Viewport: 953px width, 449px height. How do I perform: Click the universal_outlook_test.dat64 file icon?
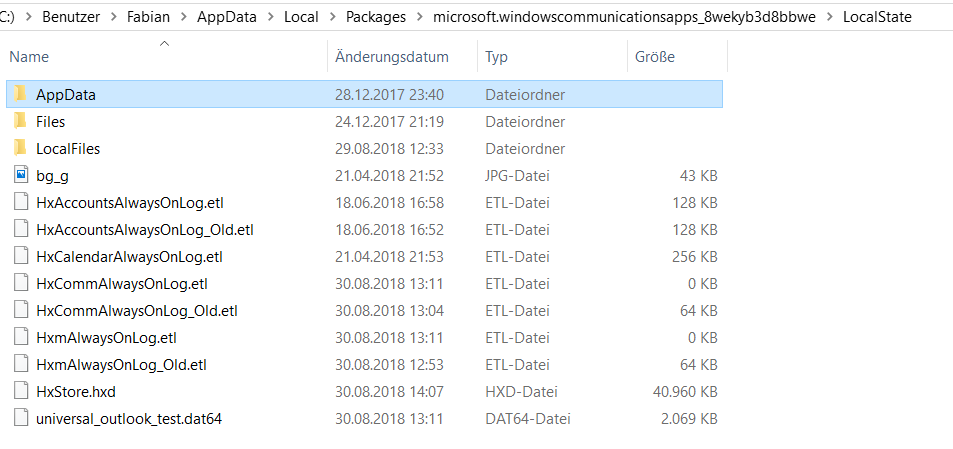[x=20, y=418]
